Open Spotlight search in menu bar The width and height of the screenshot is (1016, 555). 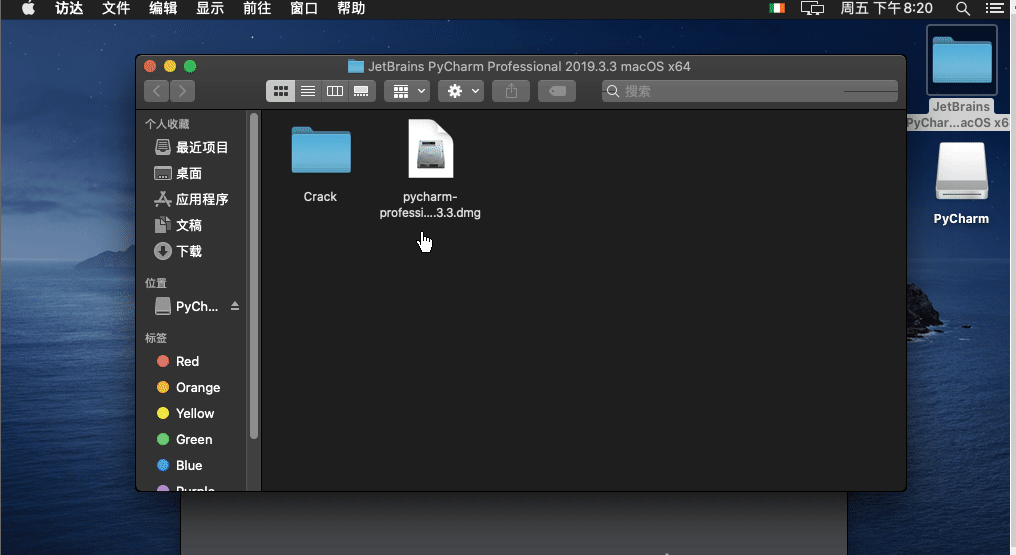point(963,8)
